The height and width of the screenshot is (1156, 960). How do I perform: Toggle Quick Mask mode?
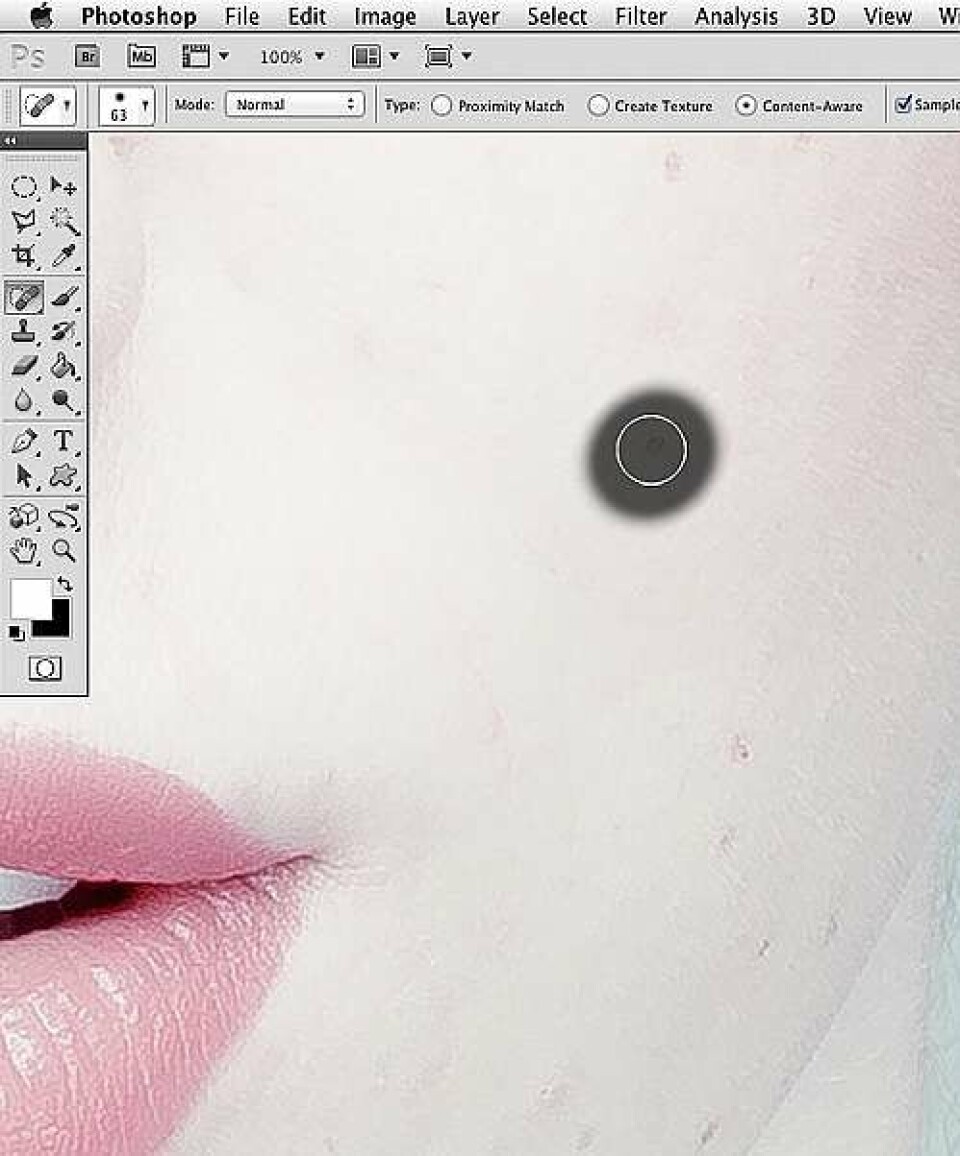[45, 669]
